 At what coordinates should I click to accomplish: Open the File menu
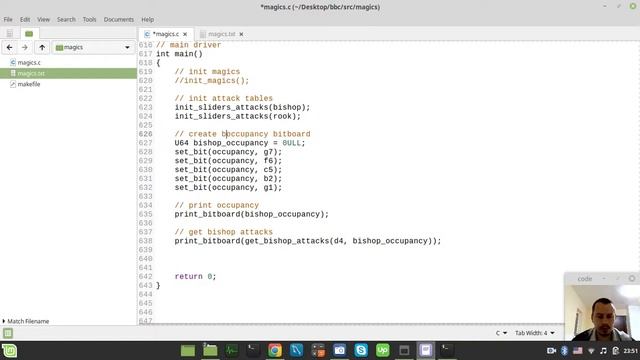[x=8, y=20]
